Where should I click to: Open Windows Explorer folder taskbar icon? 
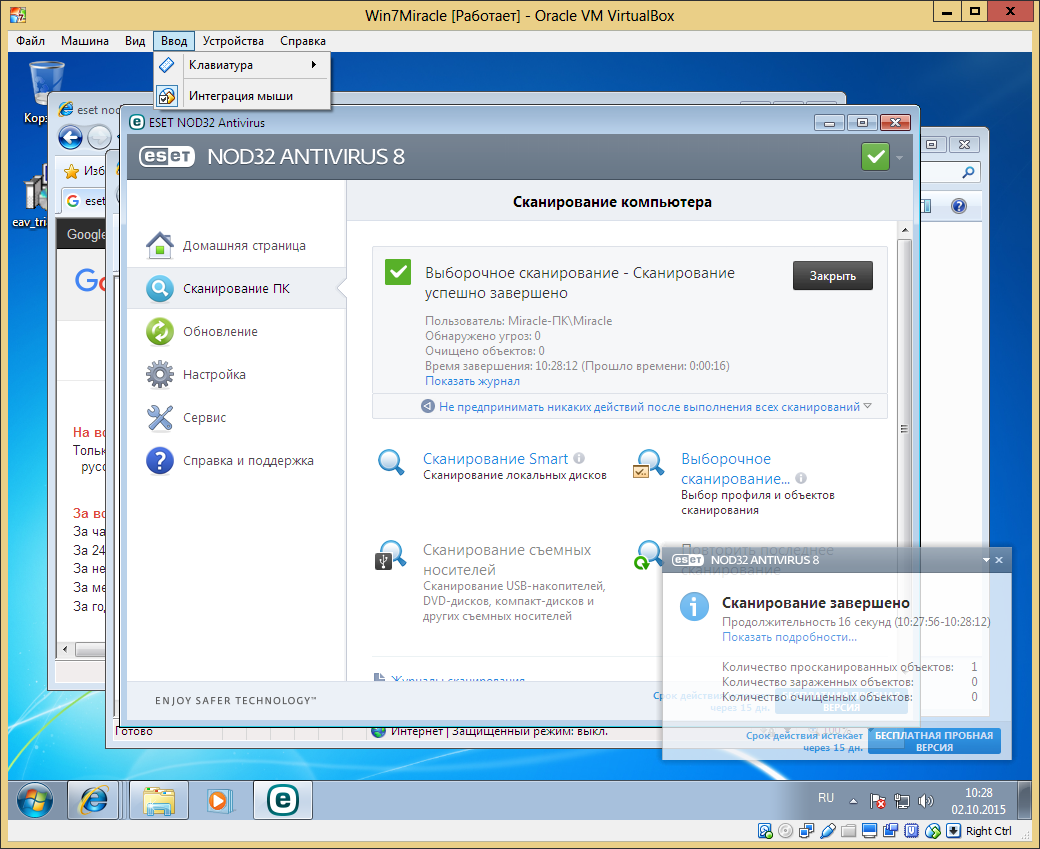tap(159, 800)
